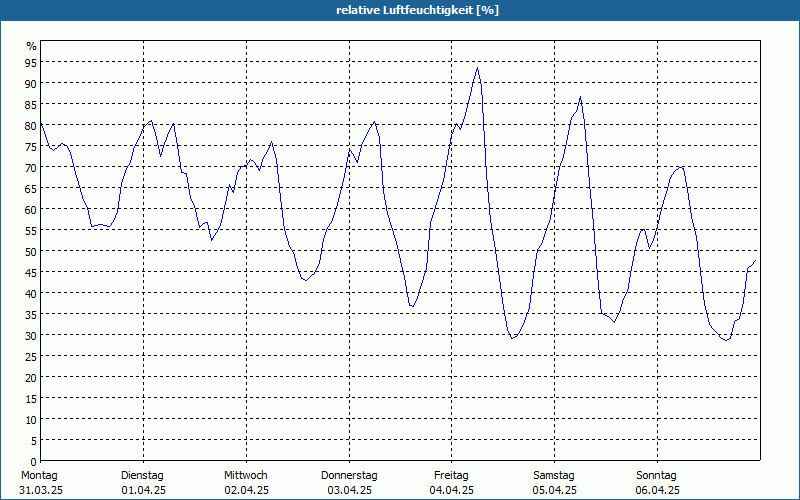This screenshot has height=500, width=800.
Task: Click the '45' y-axis value
Action: pos(31,272)
